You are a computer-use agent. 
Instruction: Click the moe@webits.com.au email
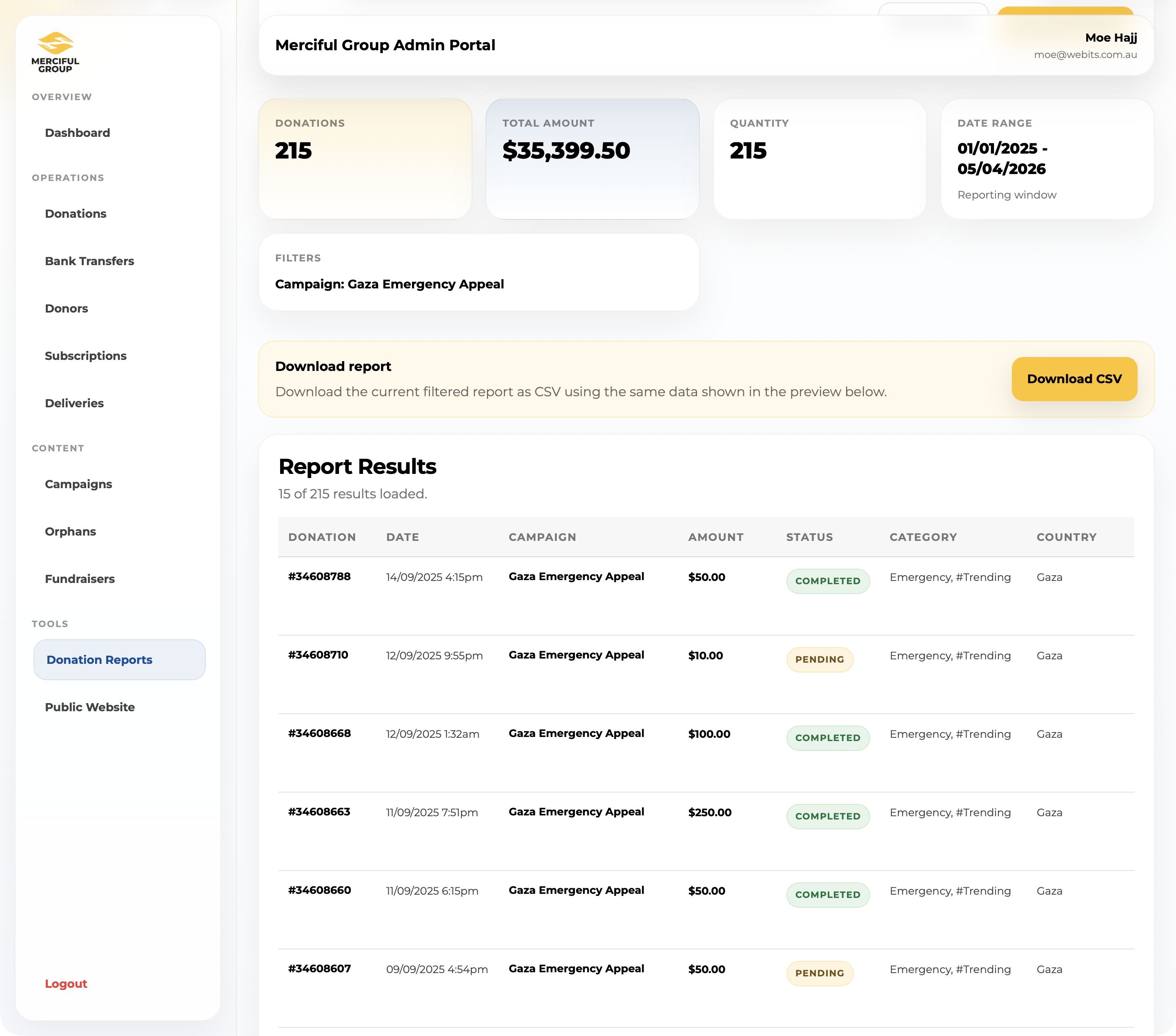(x=1085, y=55)
